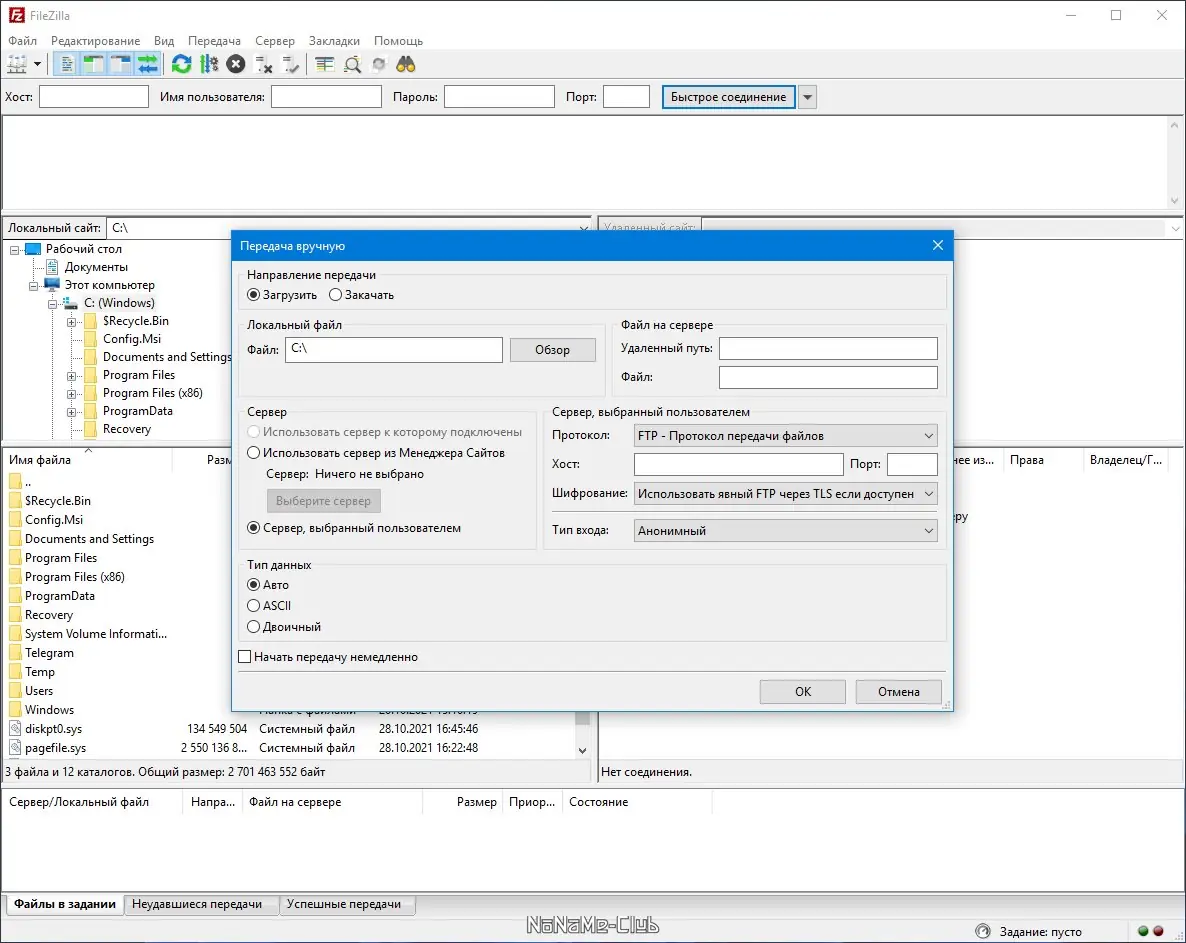Click the Документы tree icon
The width and height of the screenshot is (1186, 943).
[x=52, y=267]
